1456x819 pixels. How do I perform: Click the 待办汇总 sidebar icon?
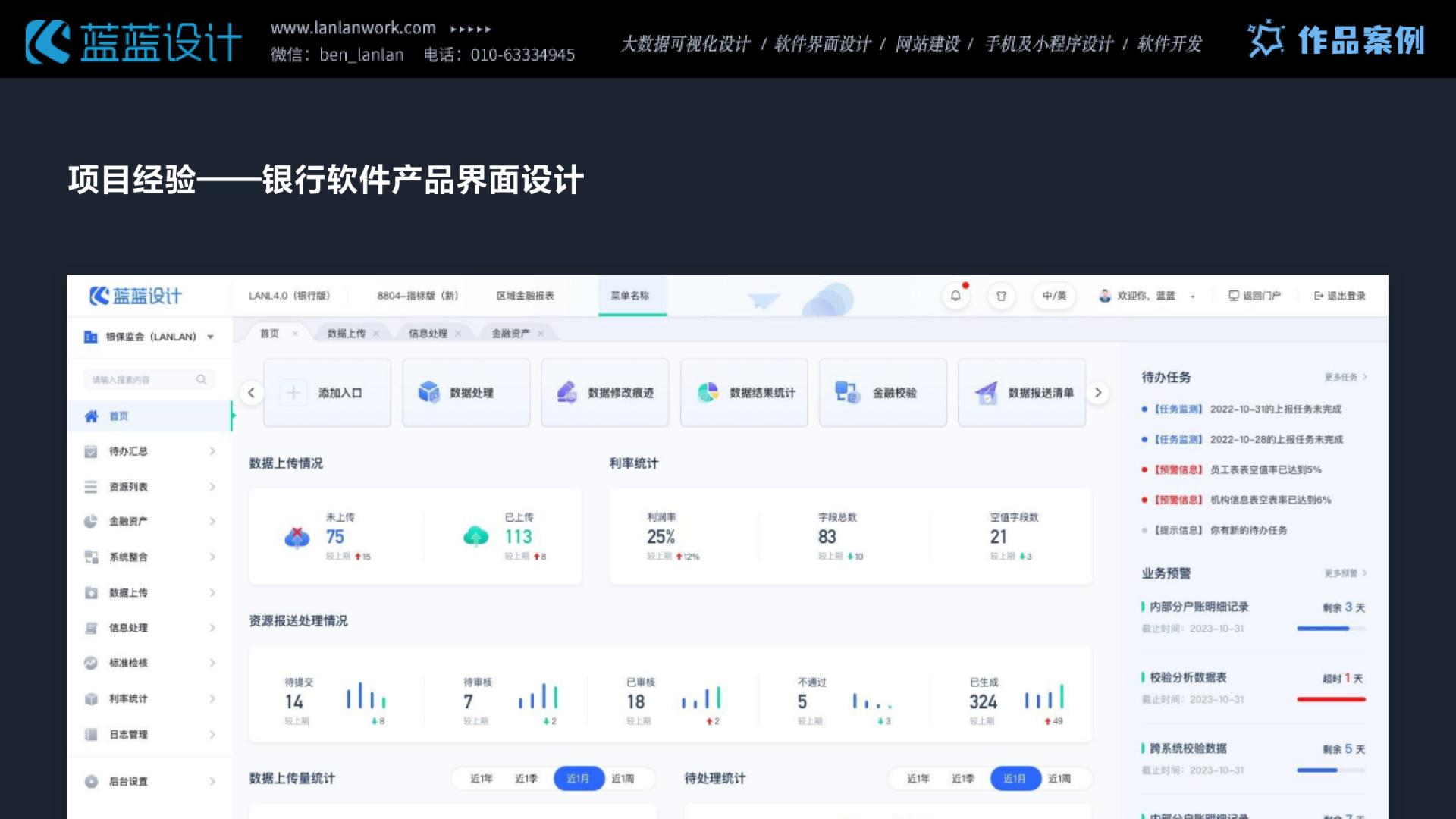(91, 451)
